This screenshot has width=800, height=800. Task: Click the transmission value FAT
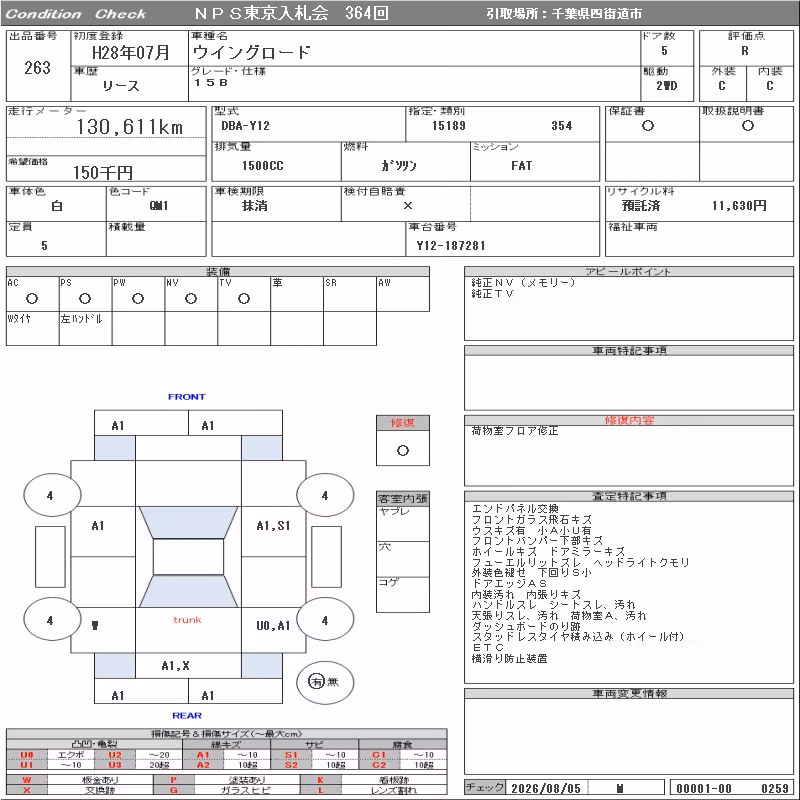pyautogui.click(x=522, y=166)
